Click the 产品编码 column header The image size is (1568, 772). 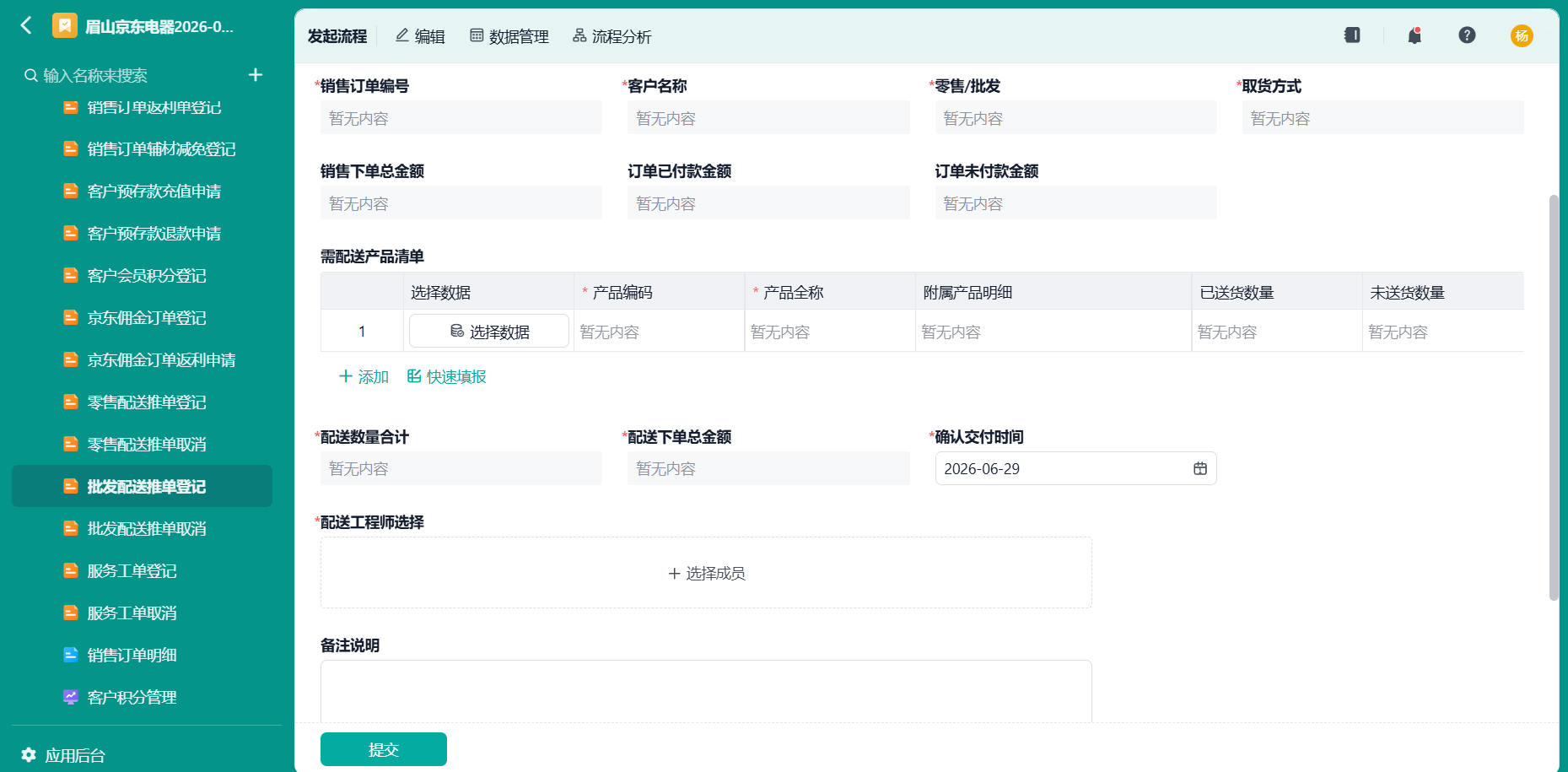pyautogui.click(x=660, y=292)
